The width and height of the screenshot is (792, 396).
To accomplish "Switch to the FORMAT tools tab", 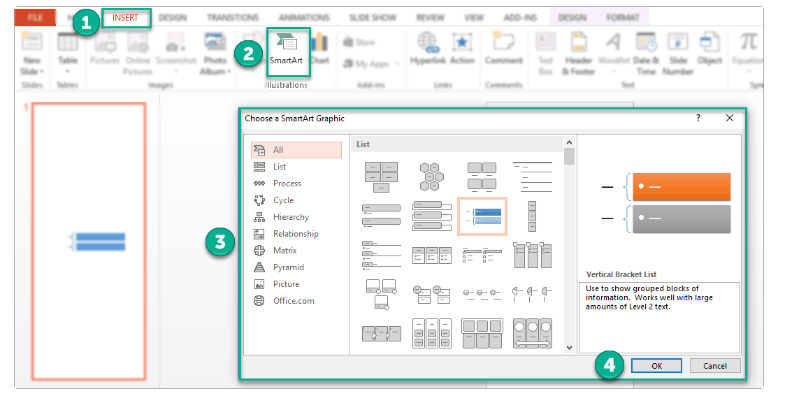I will click(x=623, y=18).
